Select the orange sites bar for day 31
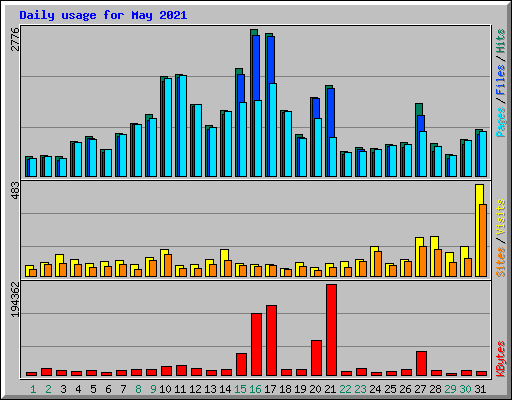 tap(483, 240)
